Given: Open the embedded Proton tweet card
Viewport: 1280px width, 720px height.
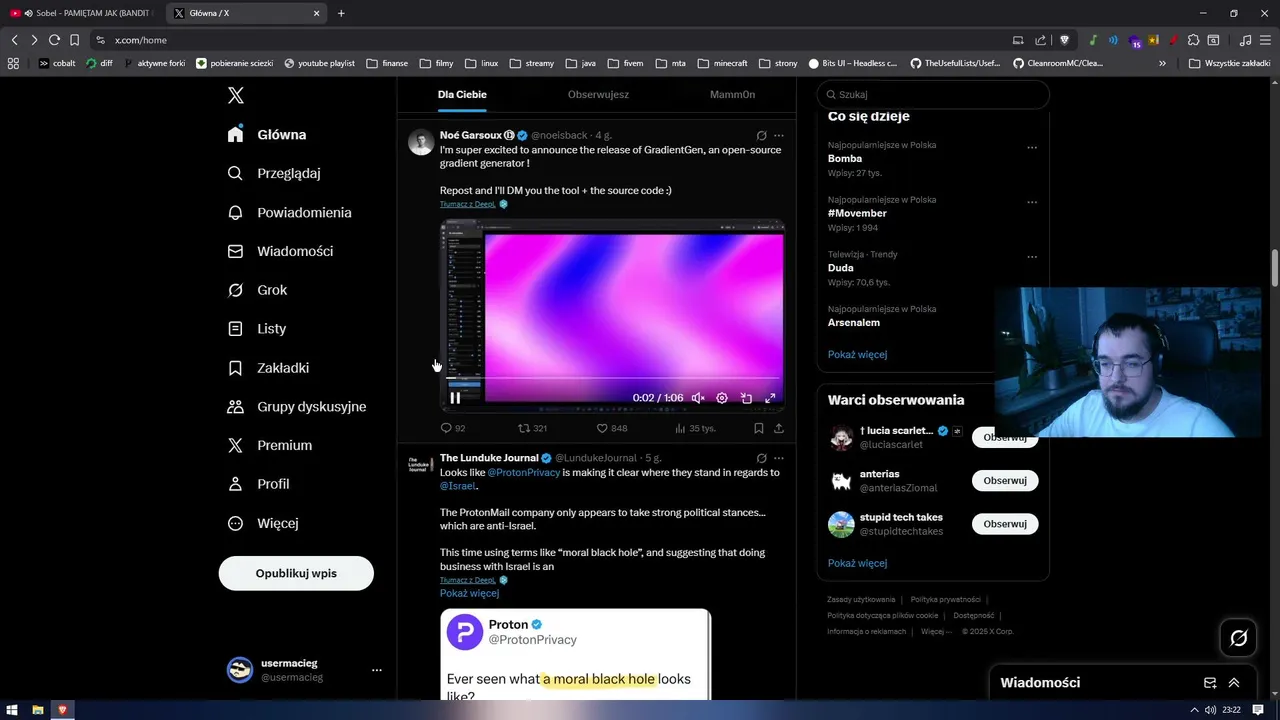Looking at the screenshot, I should 575,654.
